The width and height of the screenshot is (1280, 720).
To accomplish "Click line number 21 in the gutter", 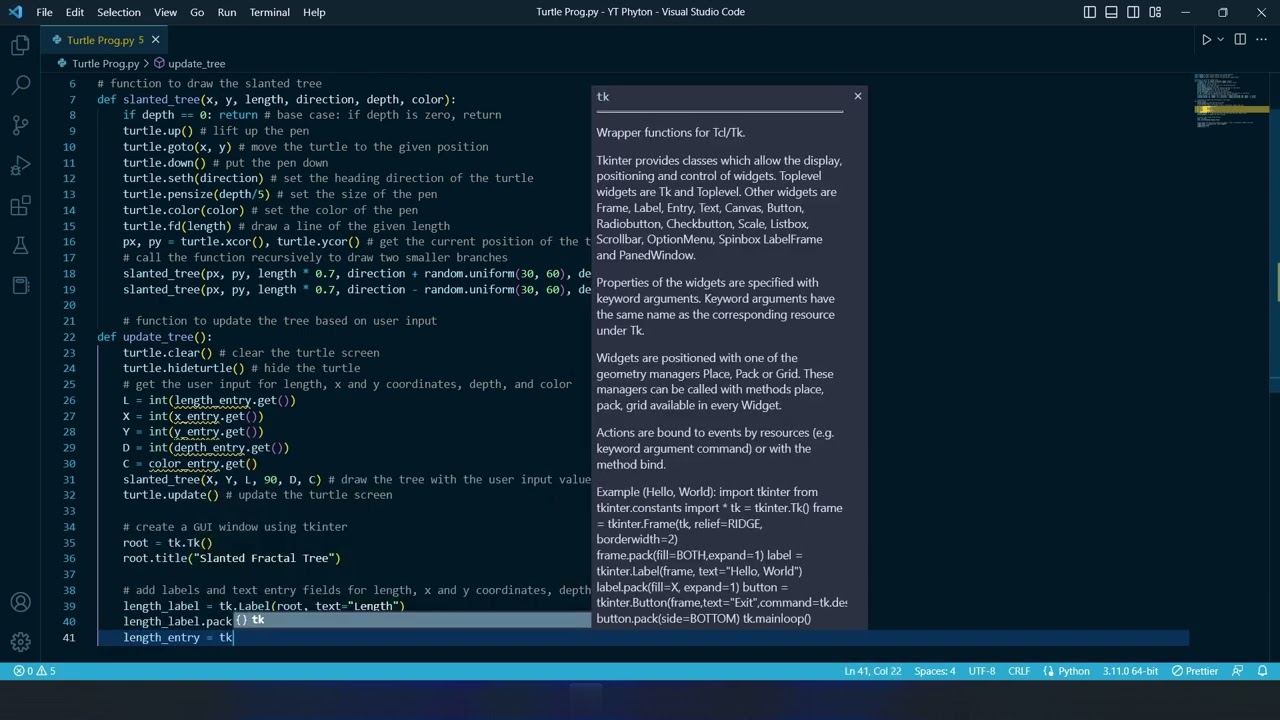I will (69, 321).
